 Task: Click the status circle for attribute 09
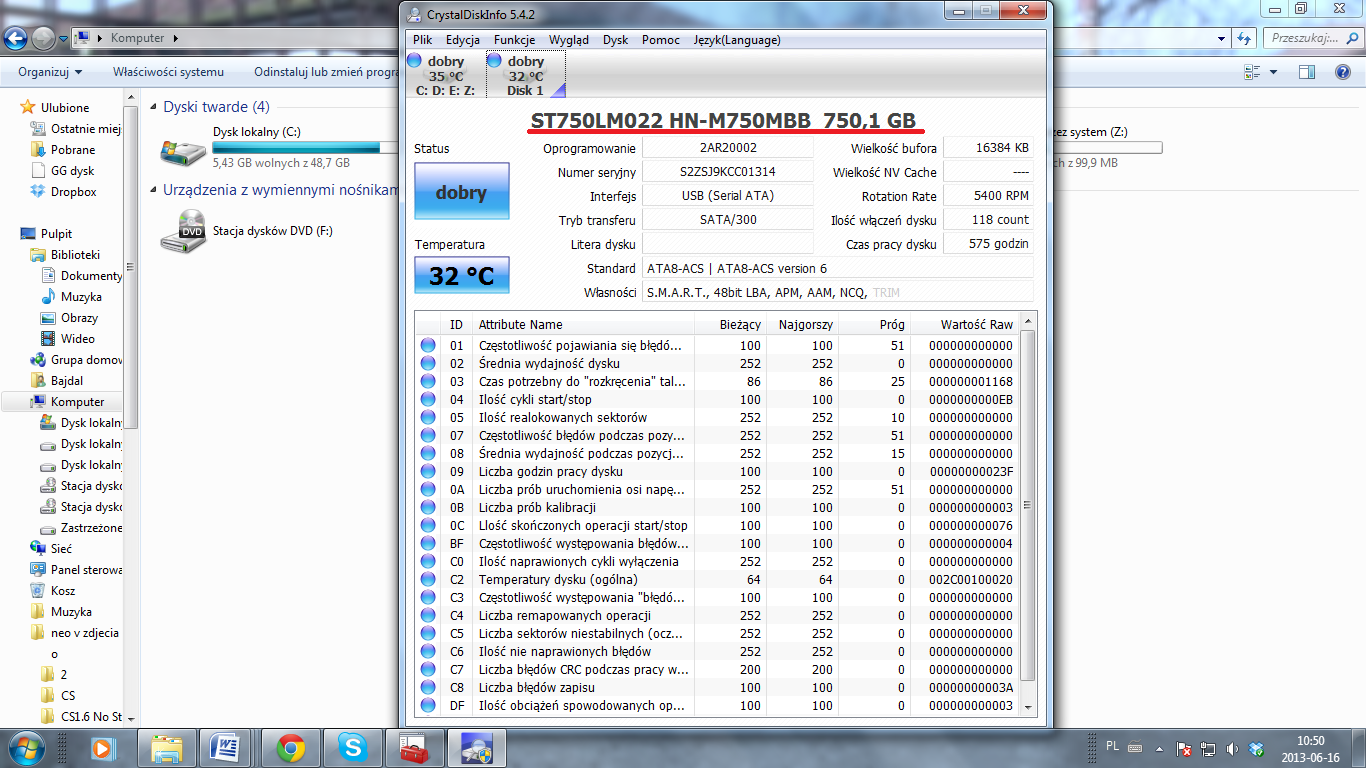pyautogui.click(x=428, y=471)
